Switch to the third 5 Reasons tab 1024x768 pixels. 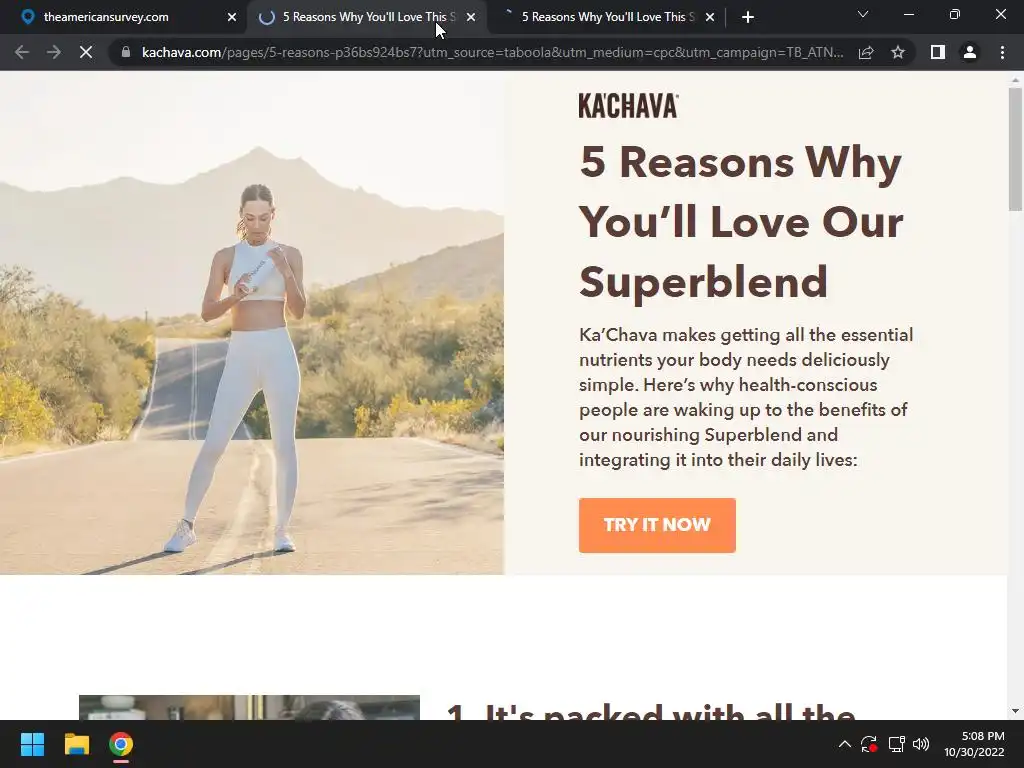click(606, 17)
